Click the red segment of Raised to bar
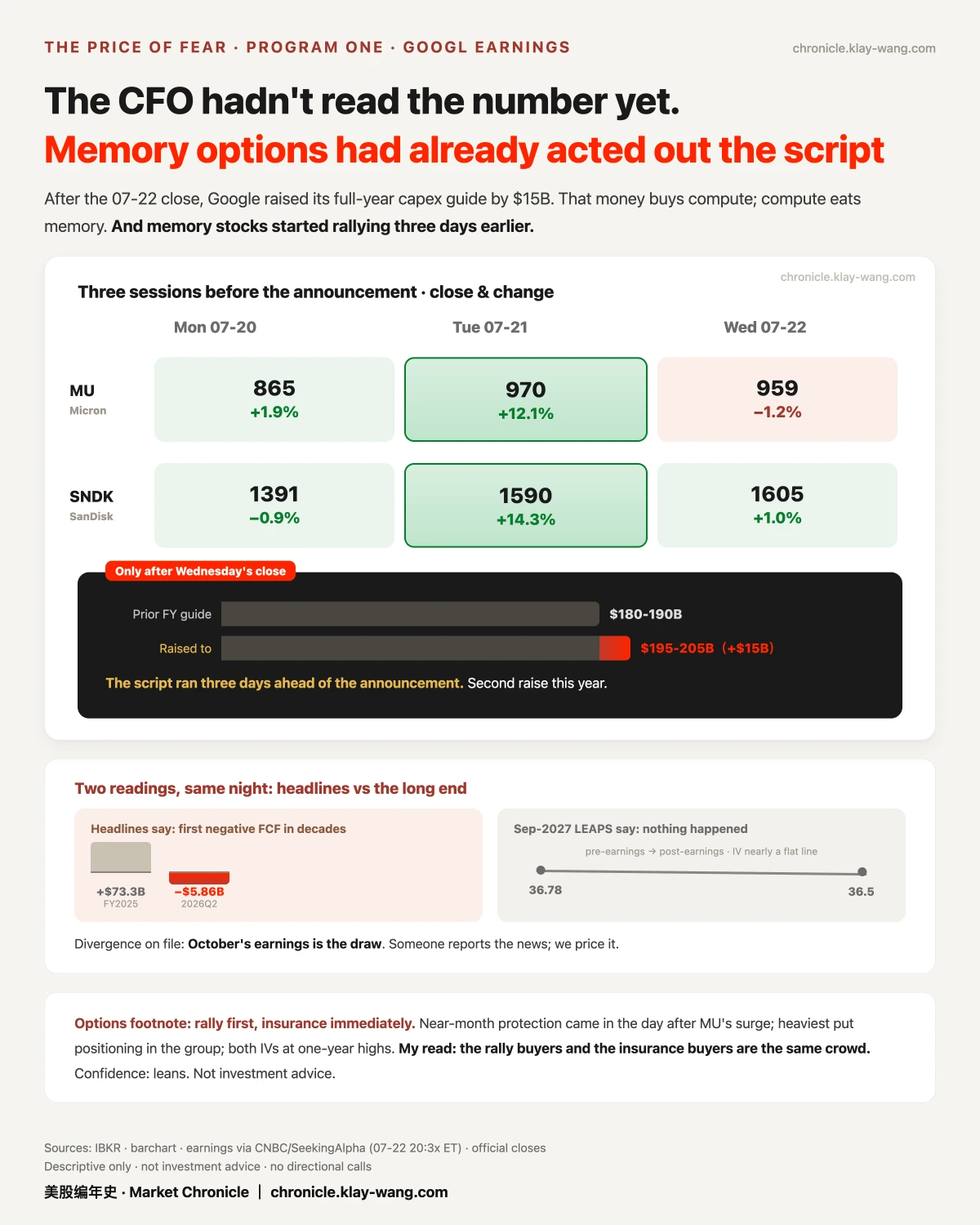The height and width of the screenshot is (1225, 980). click(x=615, y=648)
